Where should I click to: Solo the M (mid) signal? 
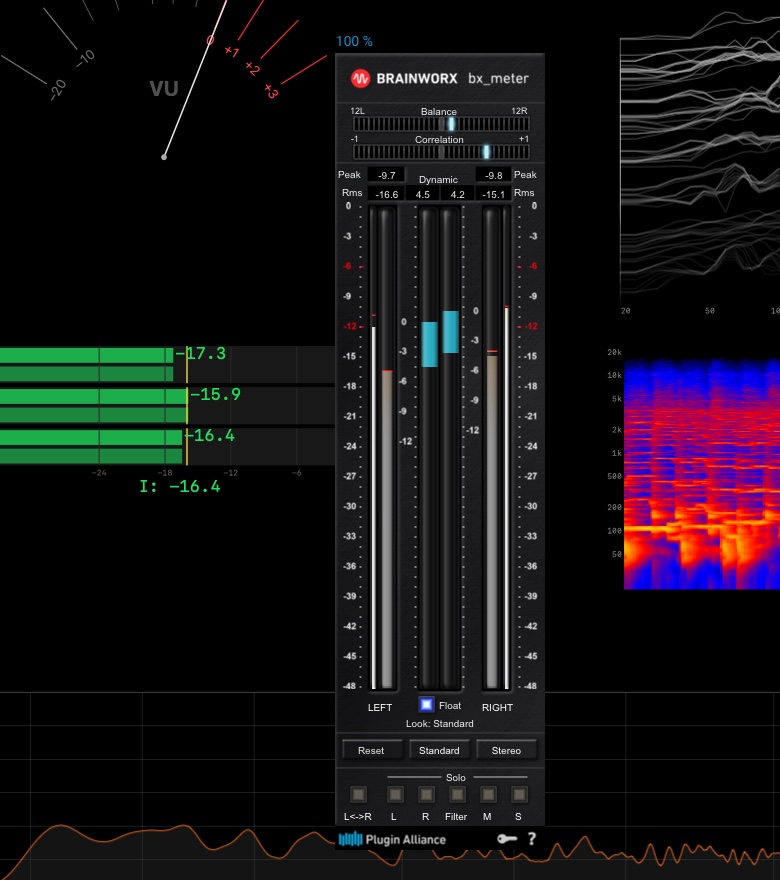[x=488, y=794]
